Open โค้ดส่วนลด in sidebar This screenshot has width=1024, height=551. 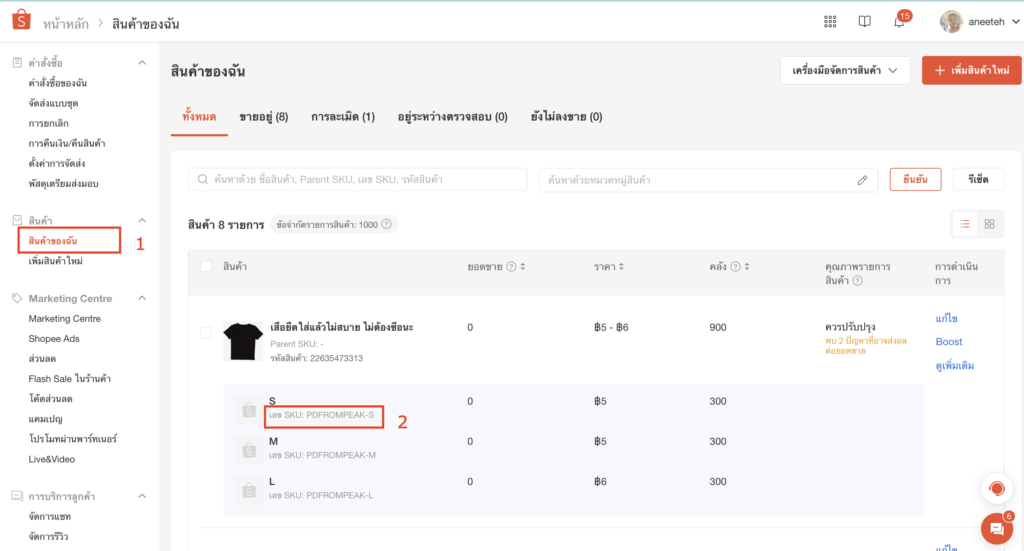tap(50, 399)
